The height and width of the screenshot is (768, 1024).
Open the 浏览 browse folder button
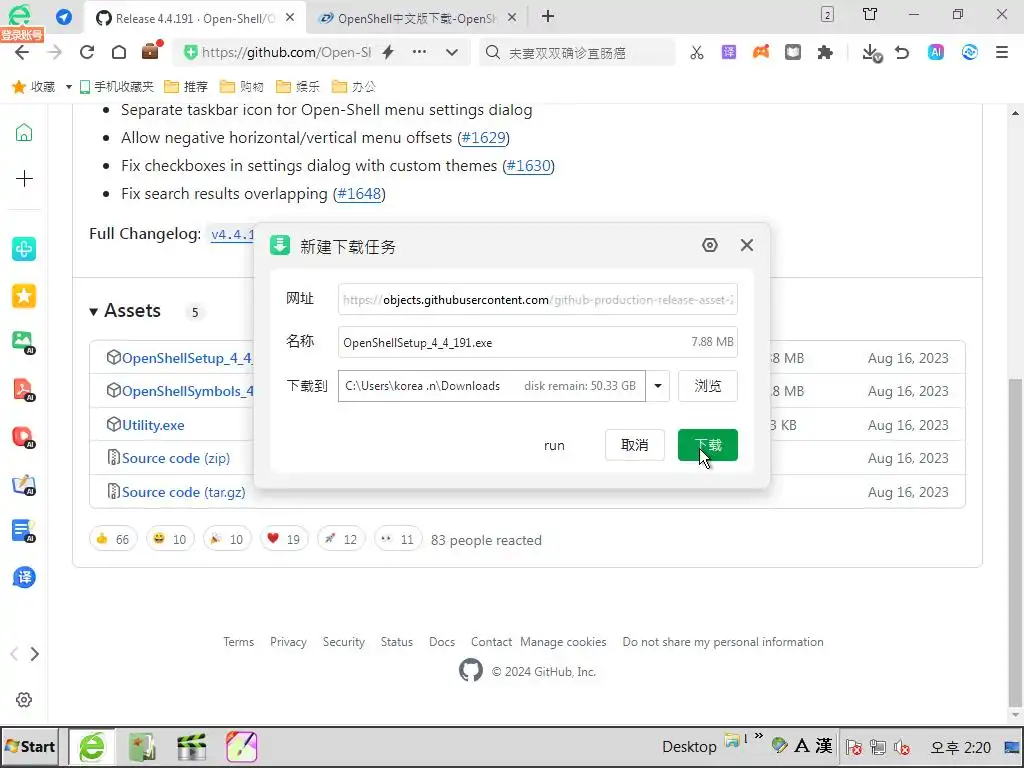(707, 386)
